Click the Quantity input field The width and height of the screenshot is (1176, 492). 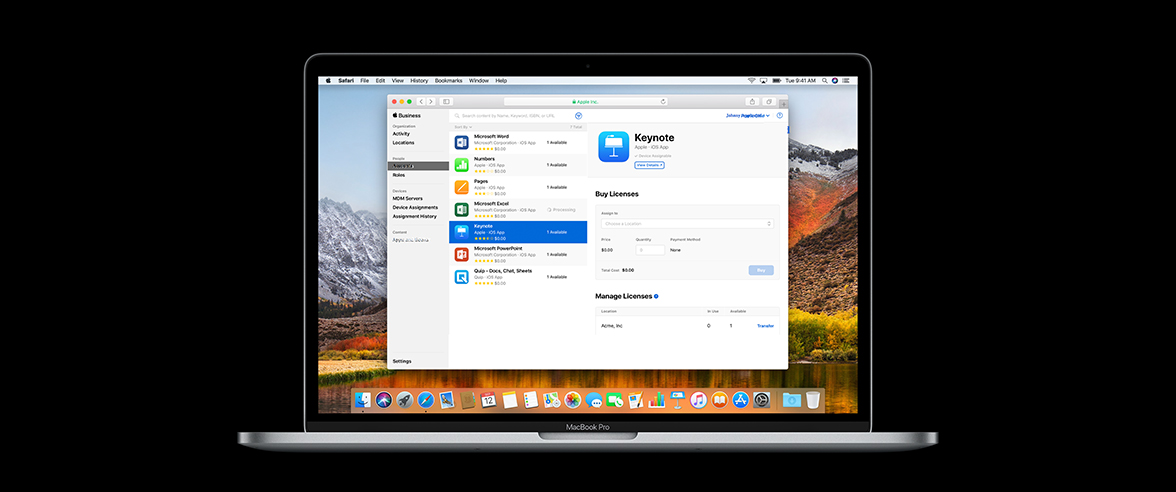pos(650,250)
